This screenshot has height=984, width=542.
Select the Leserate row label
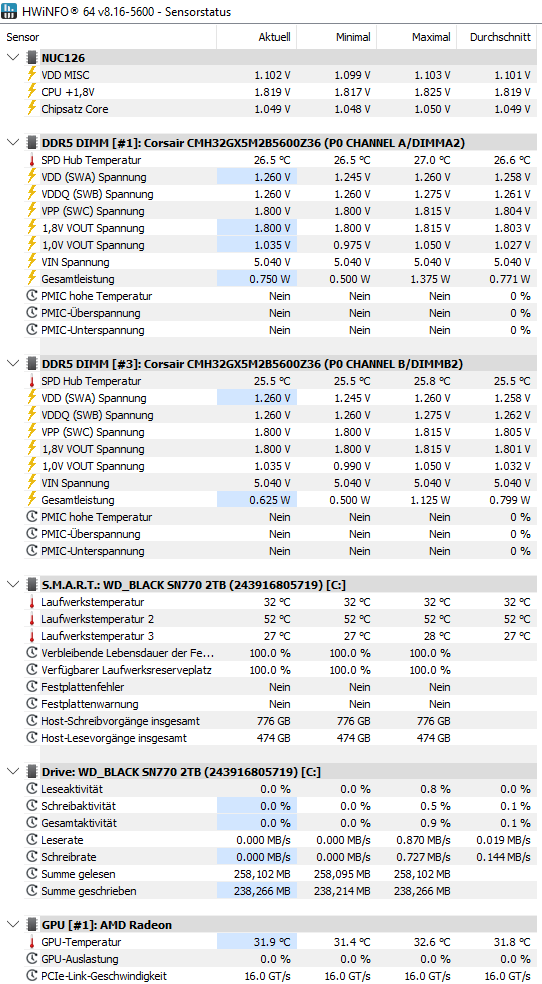62,840
